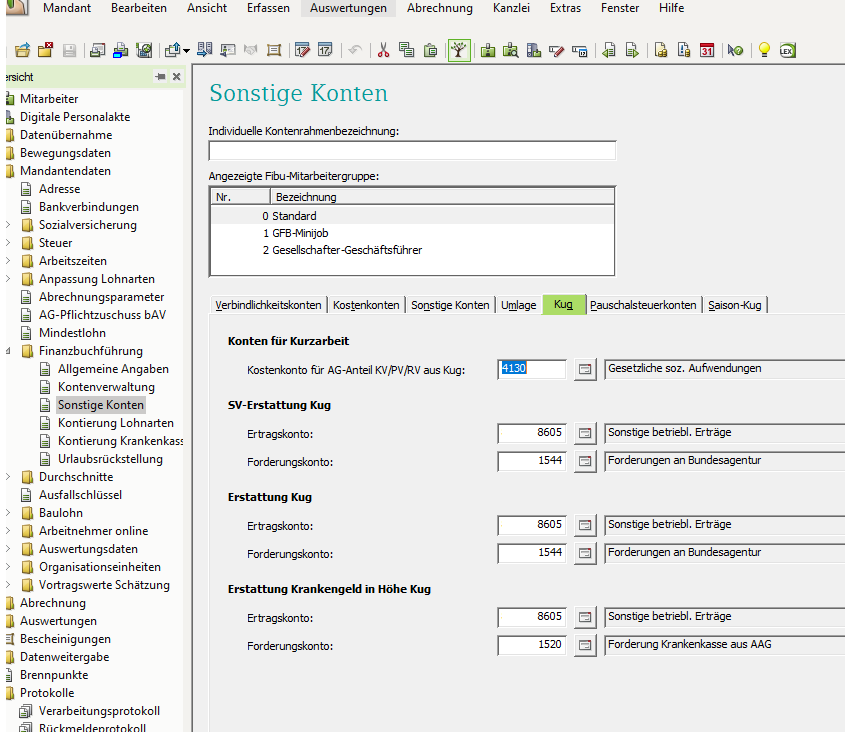Collapse the Finanzbuchführung tree node
This screenshot has width=845, height=732.
pyautogui.click(x=9, y=351)
